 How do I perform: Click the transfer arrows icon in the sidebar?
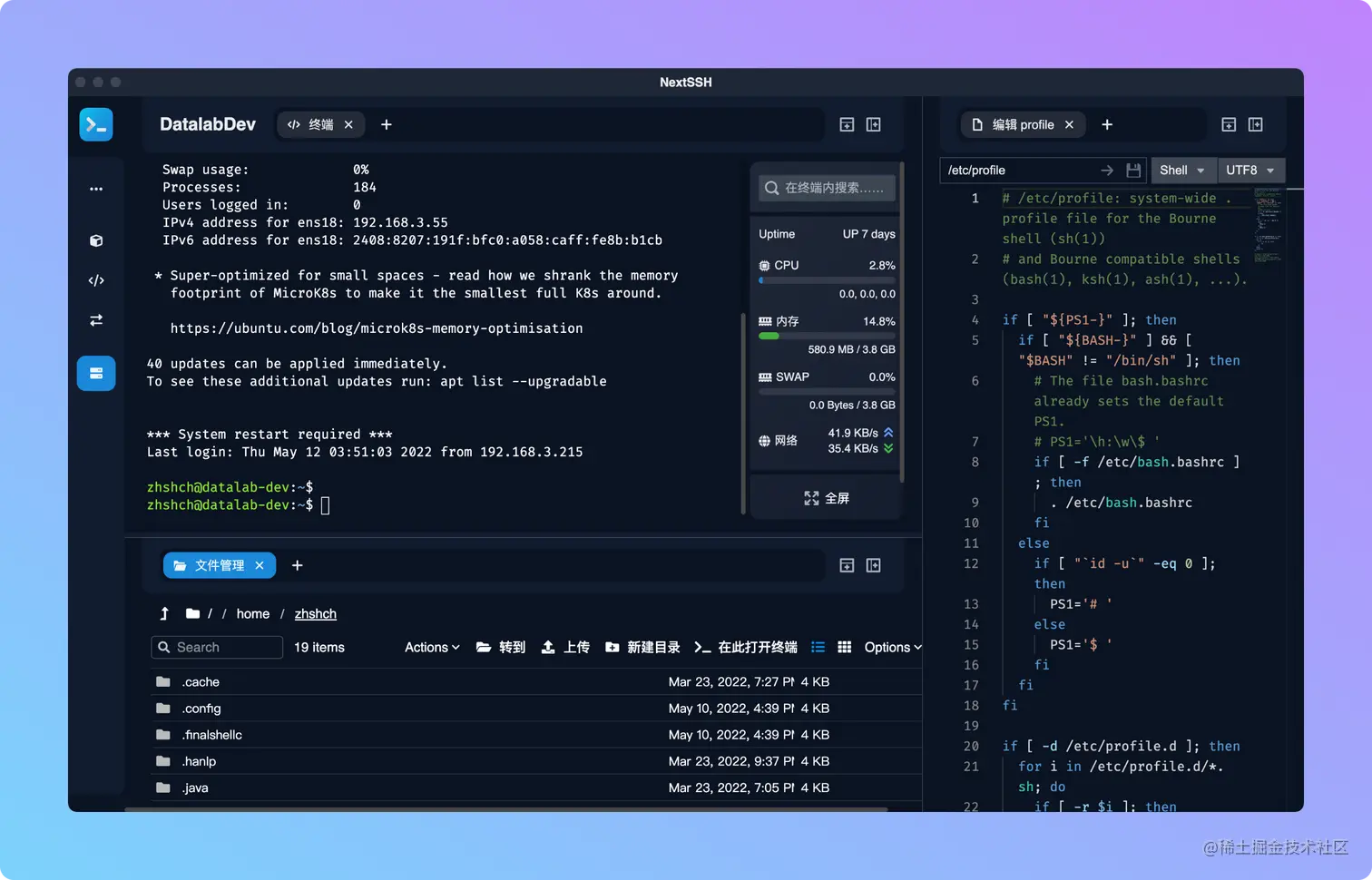[96, 319]
